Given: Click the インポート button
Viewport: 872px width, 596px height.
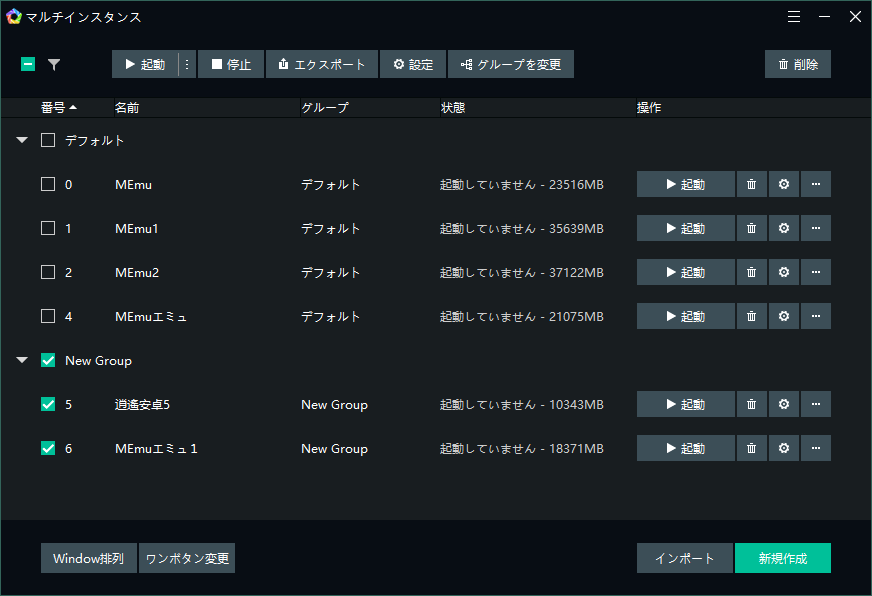Looking at the screenshot, I should (x=684, y=558).
